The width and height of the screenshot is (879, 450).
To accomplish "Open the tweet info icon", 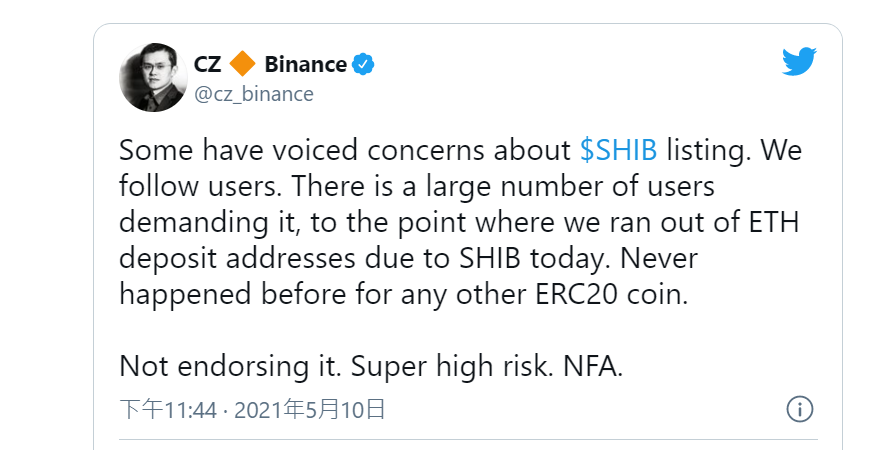I will 800,409.
